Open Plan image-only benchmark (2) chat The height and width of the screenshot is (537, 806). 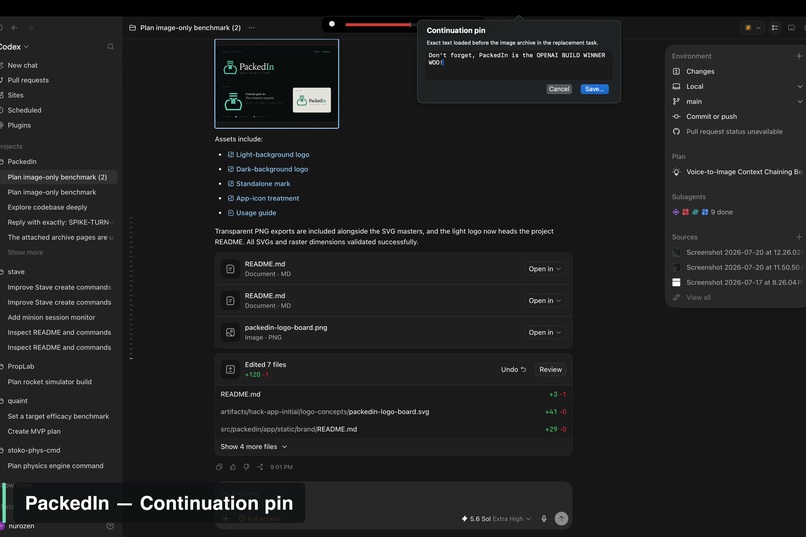[57, 177]
